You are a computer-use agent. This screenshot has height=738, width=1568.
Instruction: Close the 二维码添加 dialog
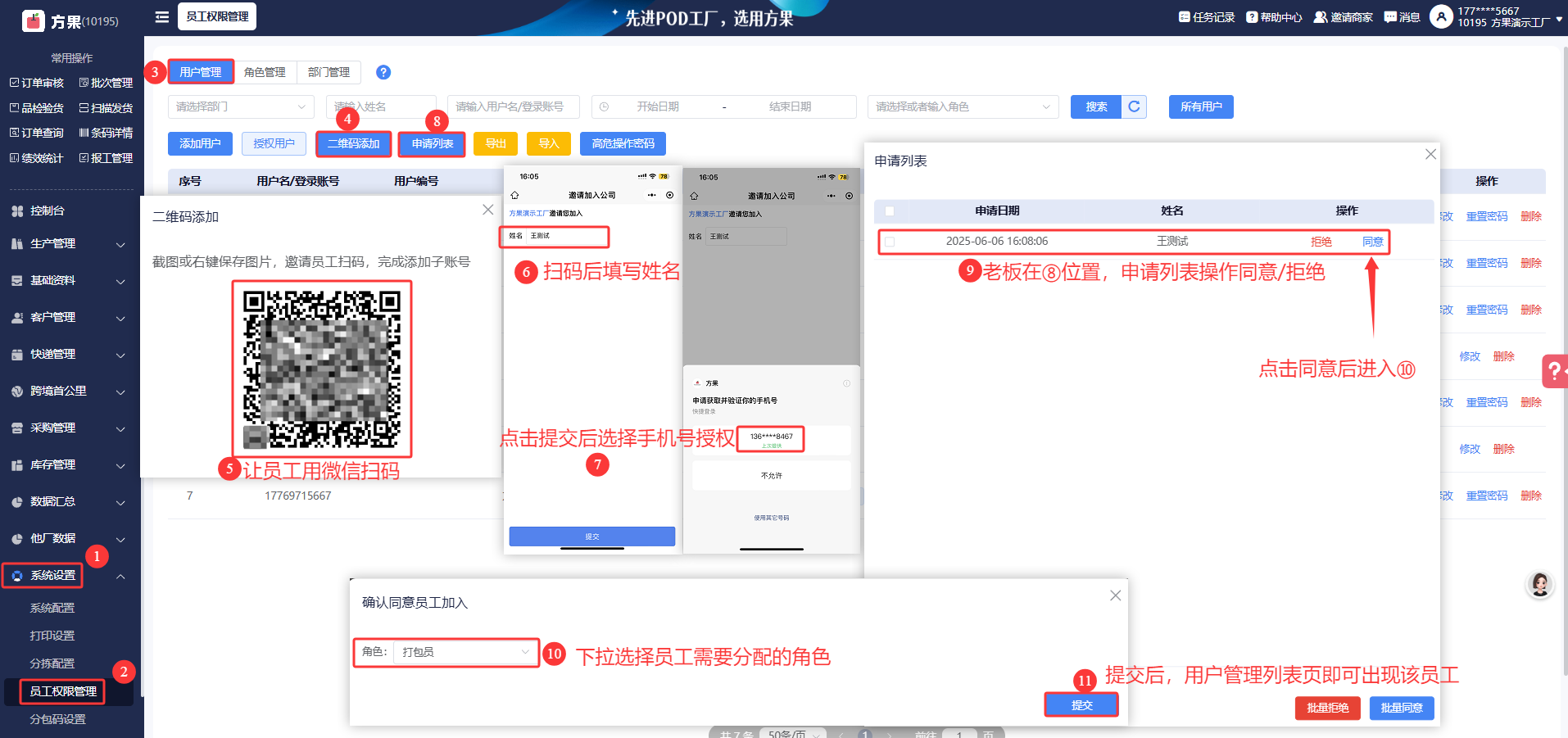(x=488, y=210)
